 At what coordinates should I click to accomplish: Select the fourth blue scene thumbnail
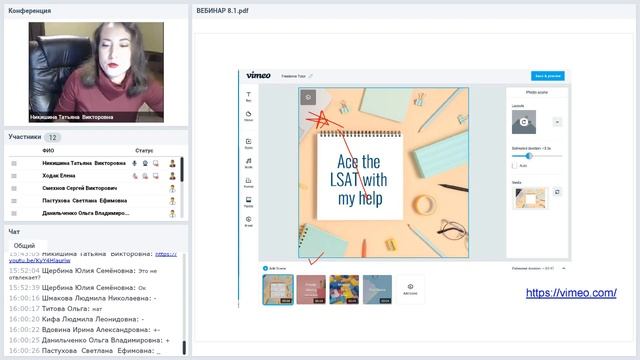[377, 289]
